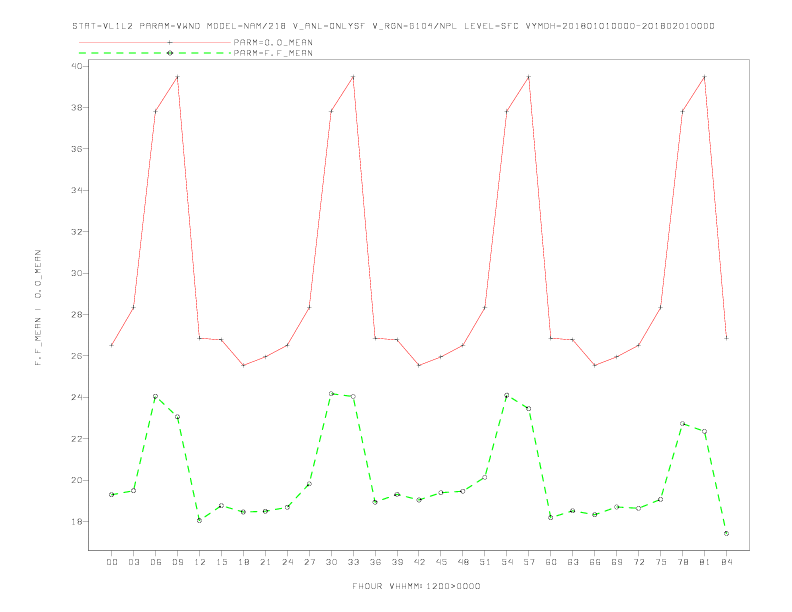Click the 21 forecast hour label on horizontal axis
Viewport: 792px width, 612px height.
point(265,562)
